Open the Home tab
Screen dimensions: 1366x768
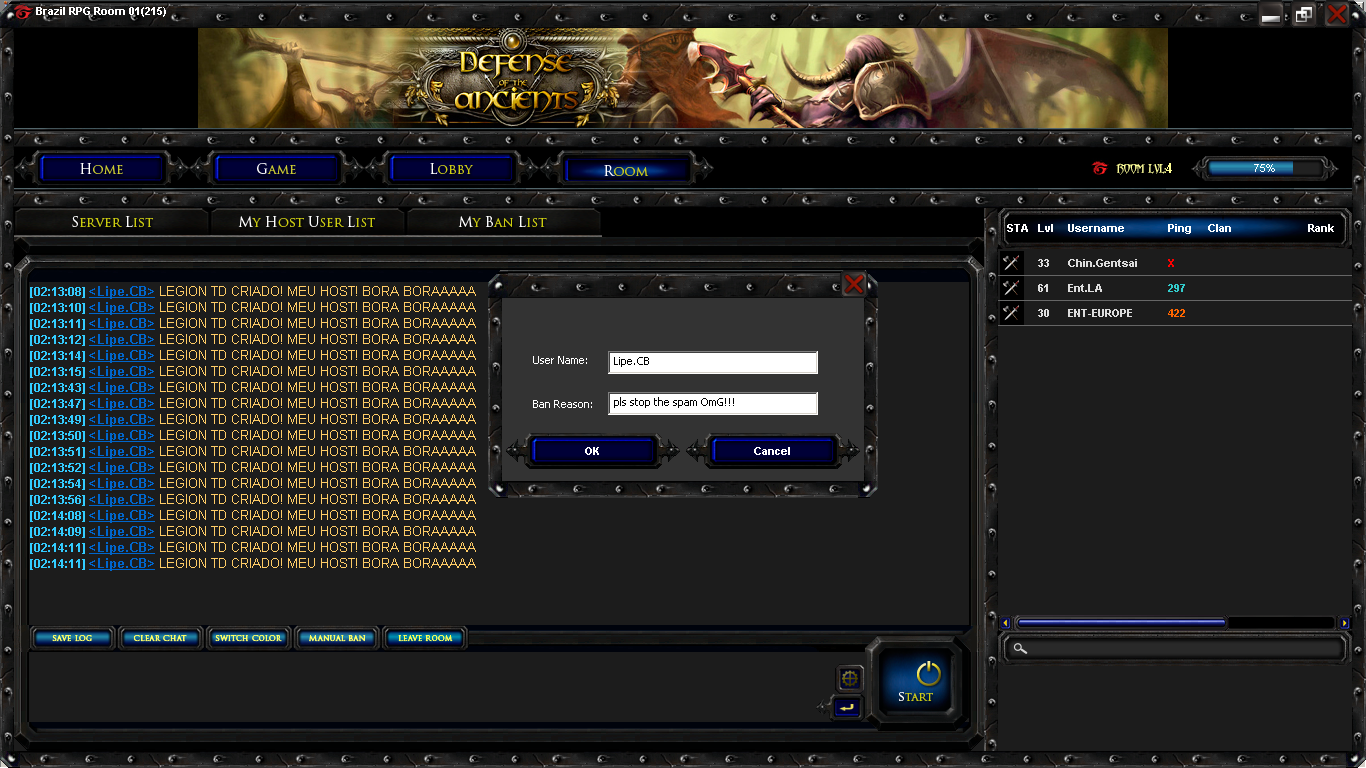[x=102, y=169]
